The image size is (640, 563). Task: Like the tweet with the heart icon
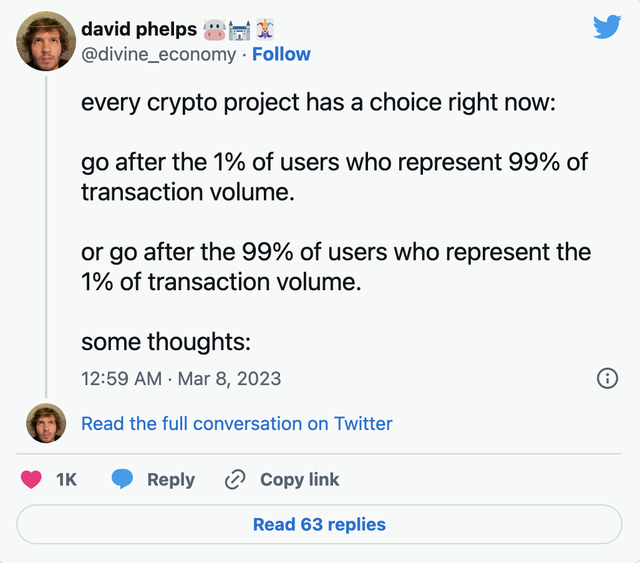point(31,480)
